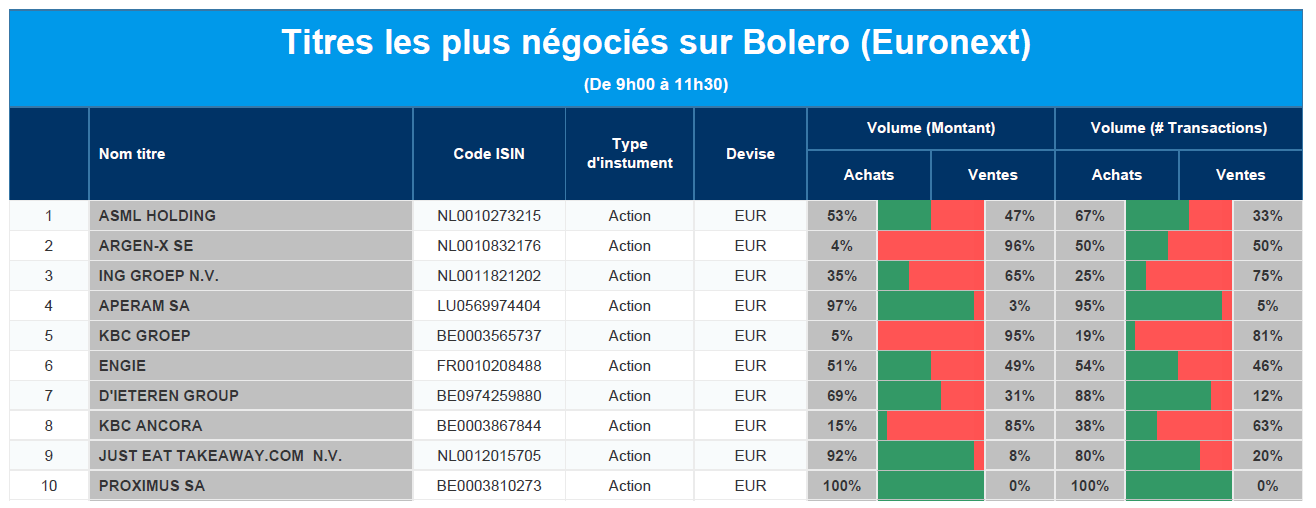
Task: Click rank number 10 cell
Action: 49,485
